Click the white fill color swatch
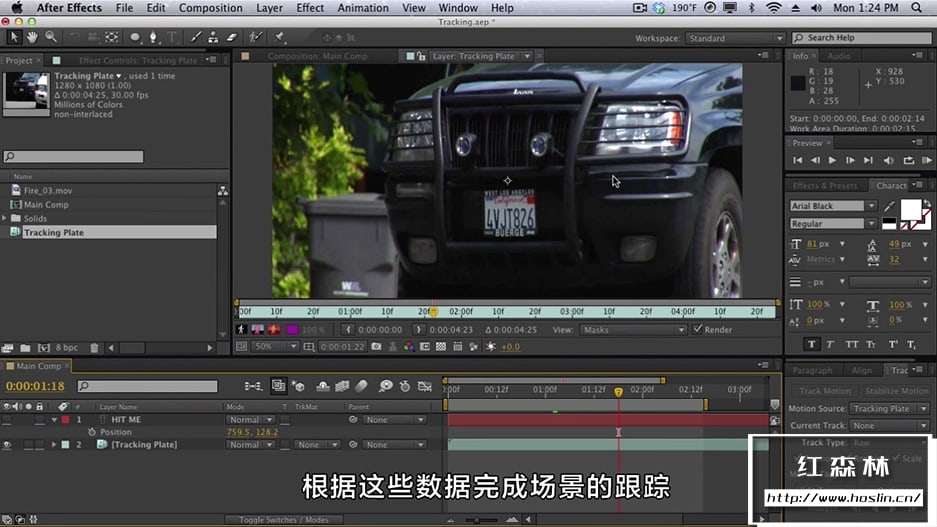The height and width of the screenshot is (527, 937). click(x=911, y=209)
